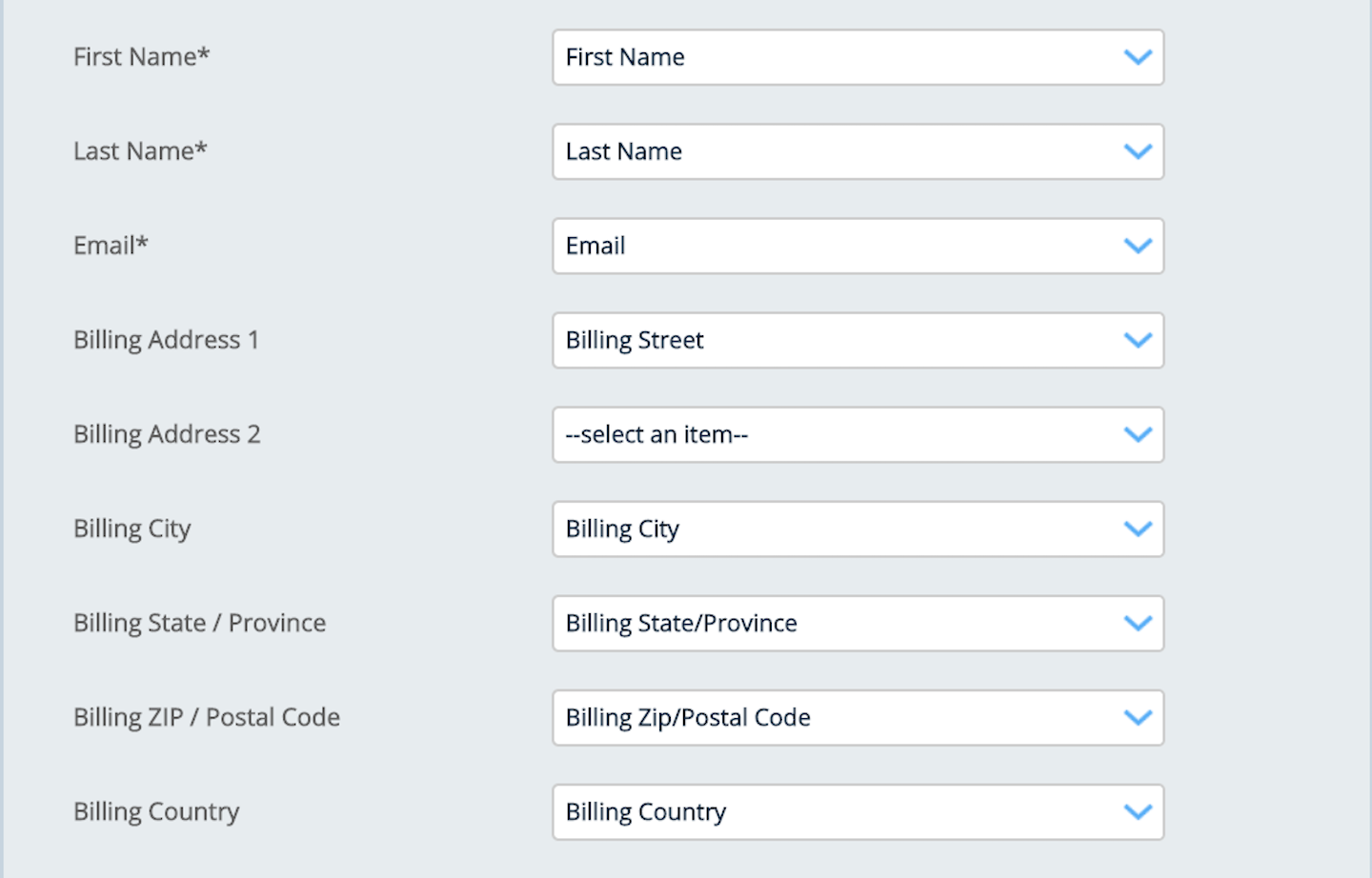Click the Billing State / Province label
Screen dimensions: 1372x878
pos(199,622)
